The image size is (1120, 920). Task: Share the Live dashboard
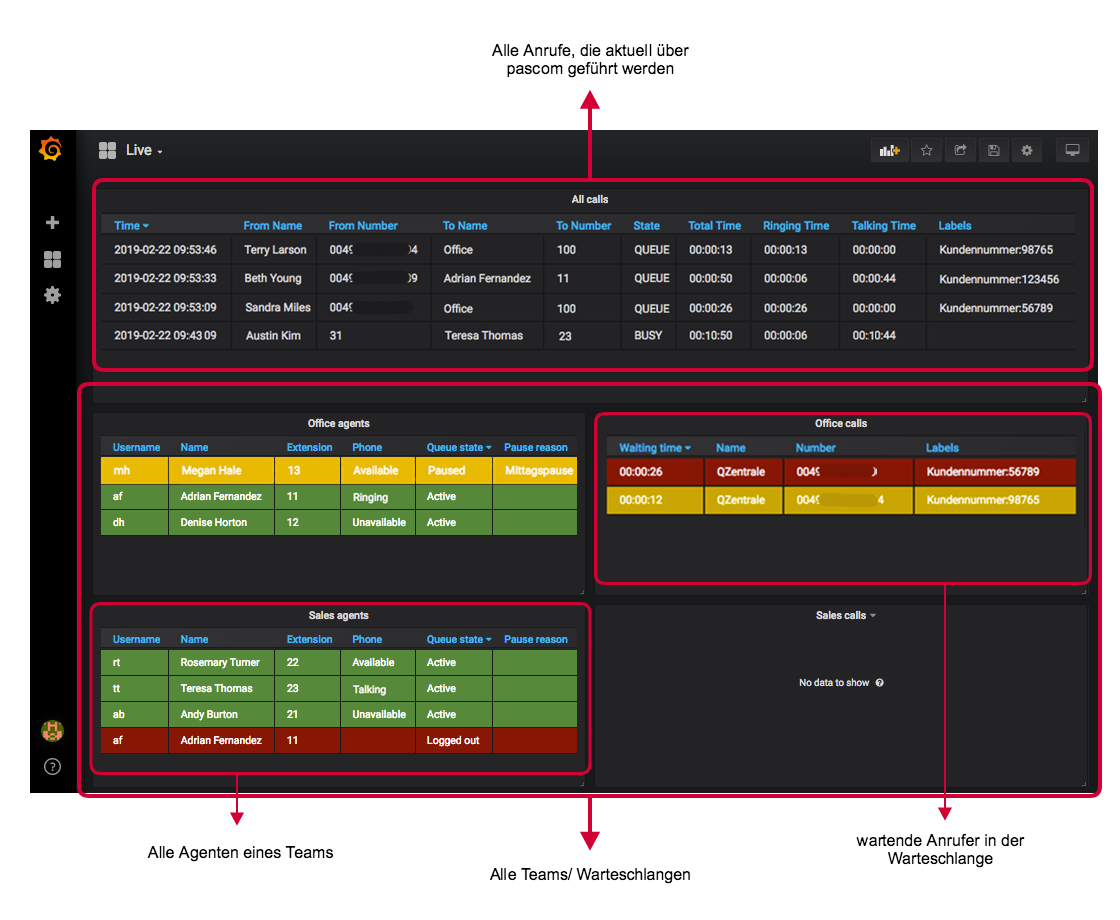(960, 149)
